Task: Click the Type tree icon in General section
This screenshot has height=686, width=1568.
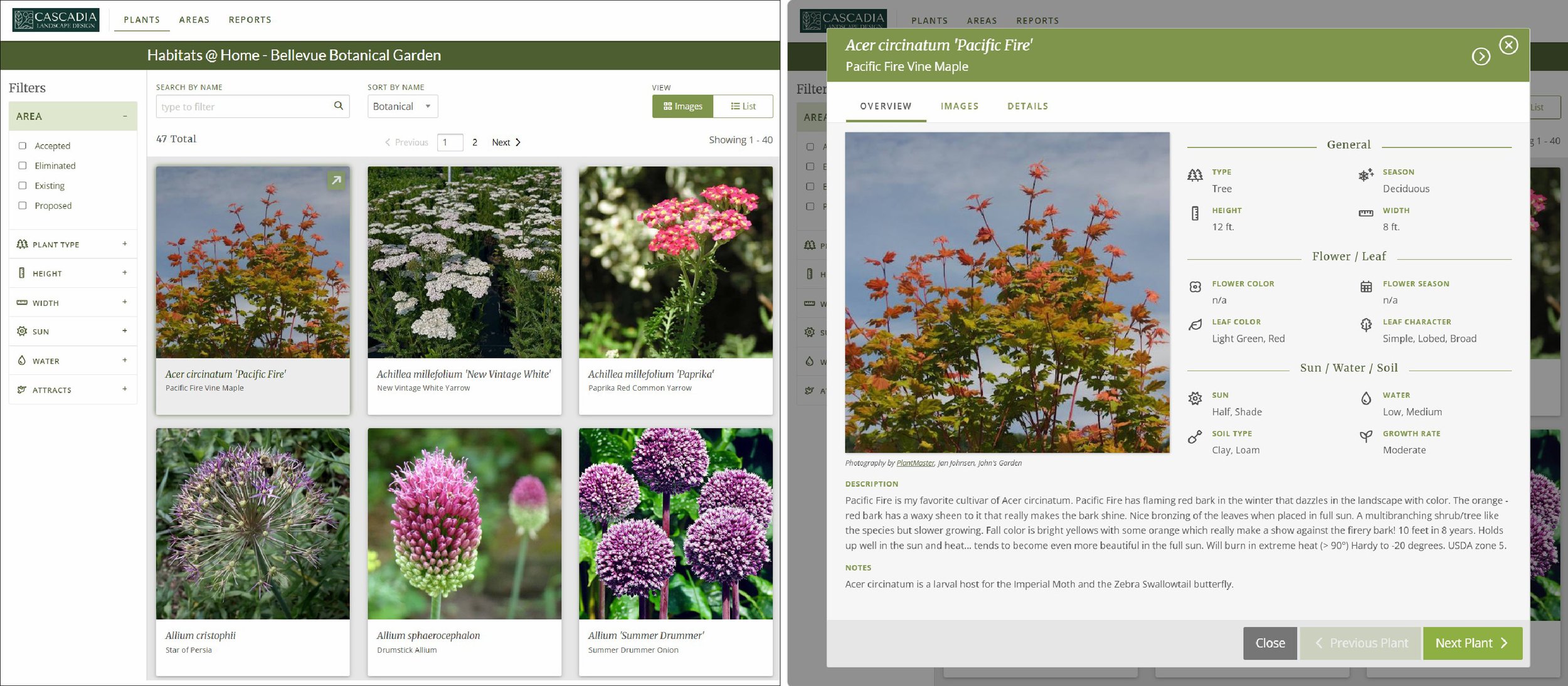Action: point(1195,175)
